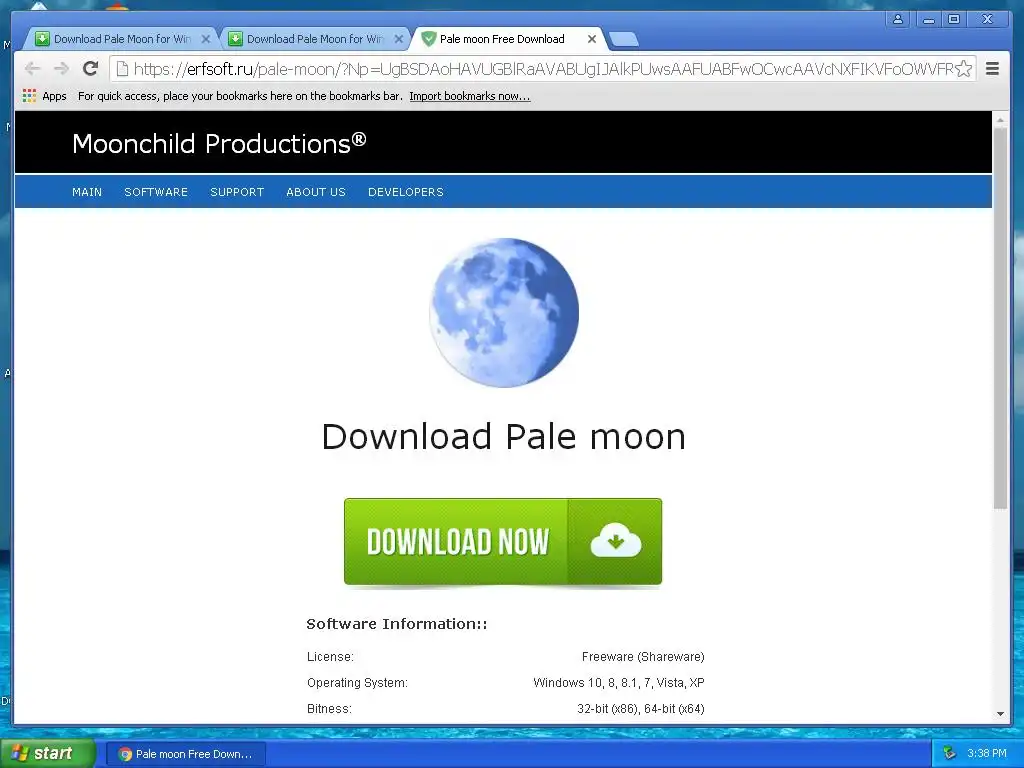Click the Download Pale moon heading
Screen dimensions: 1024x768
tap(504, 436)
